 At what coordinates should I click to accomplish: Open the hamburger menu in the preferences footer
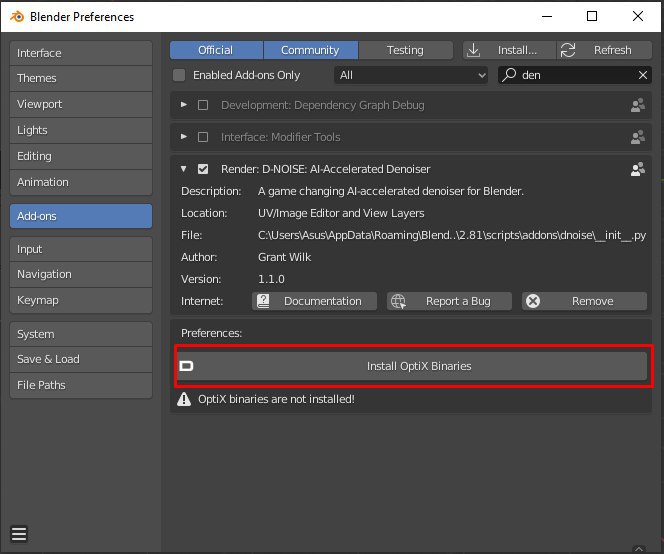click(x=19, y=534)
